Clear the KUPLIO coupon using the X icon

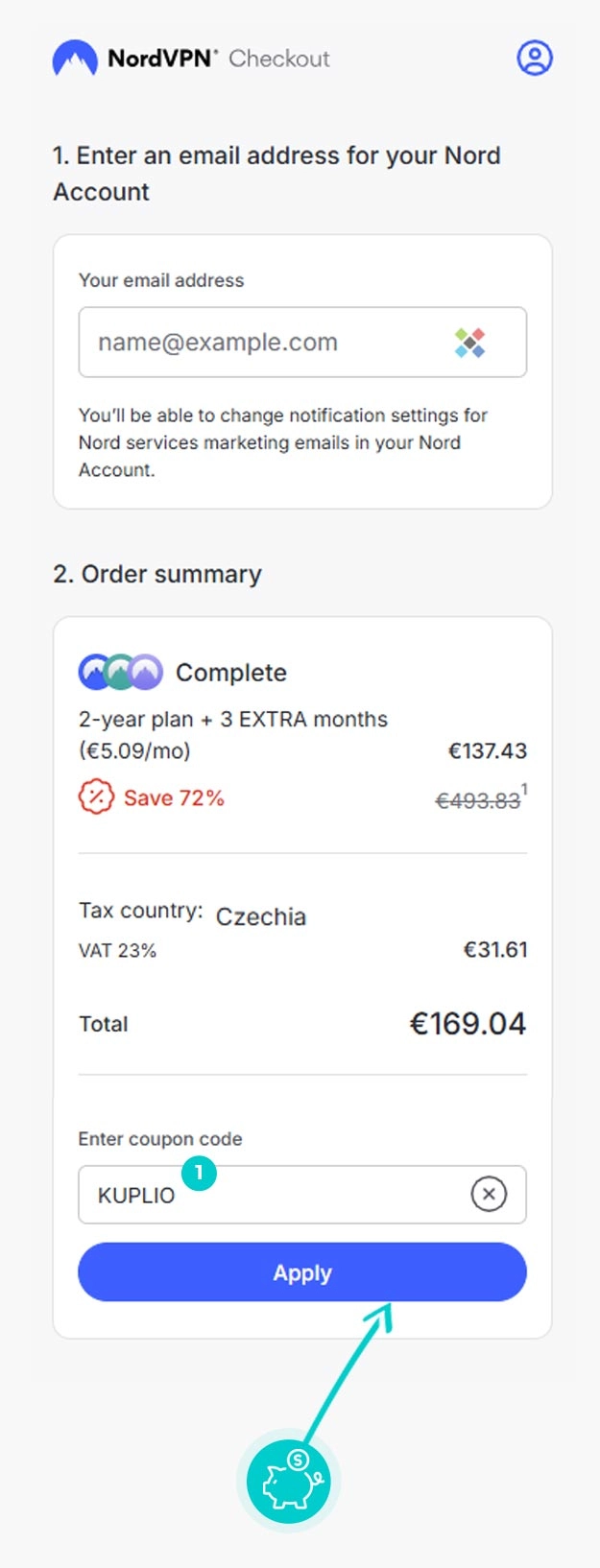[x=490, y=1194]
